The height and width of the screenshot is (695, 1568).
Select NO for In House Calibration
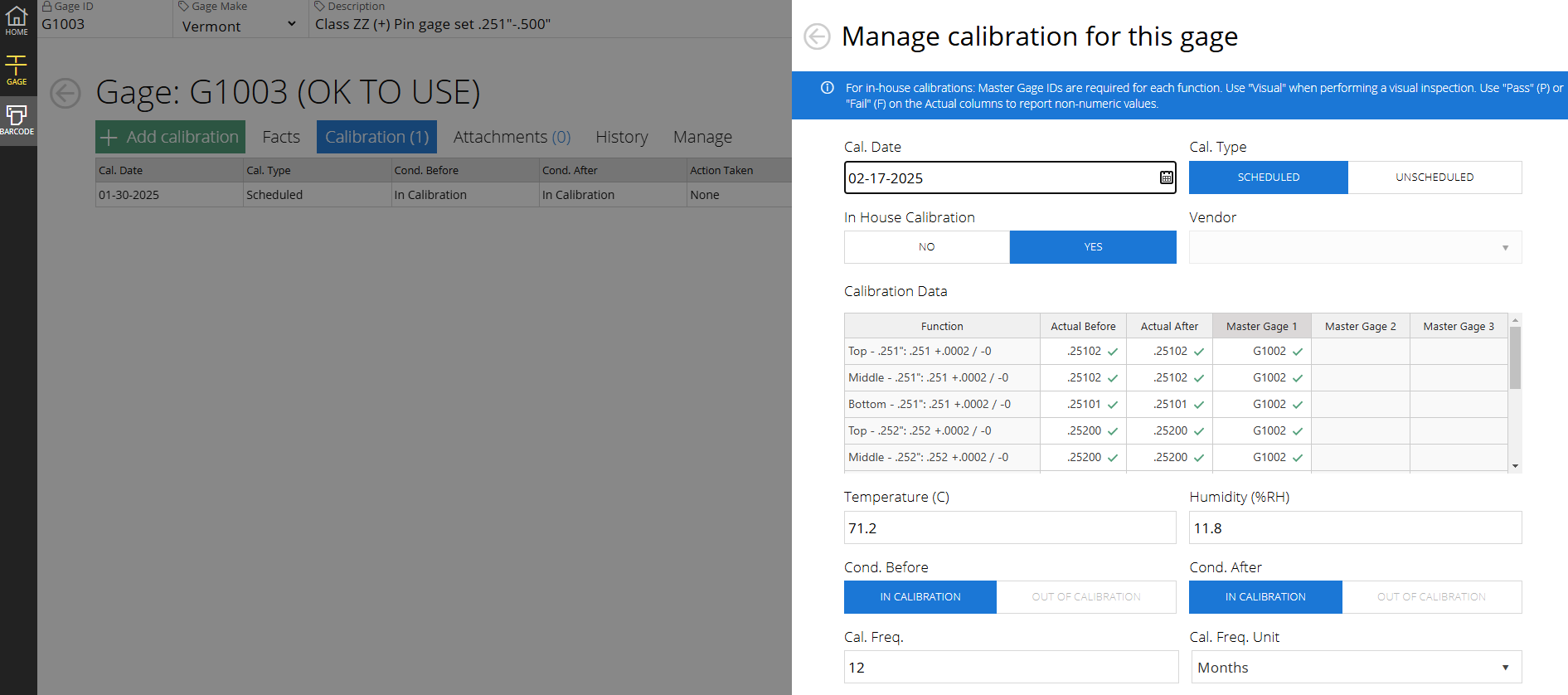[x=926, y=247]
